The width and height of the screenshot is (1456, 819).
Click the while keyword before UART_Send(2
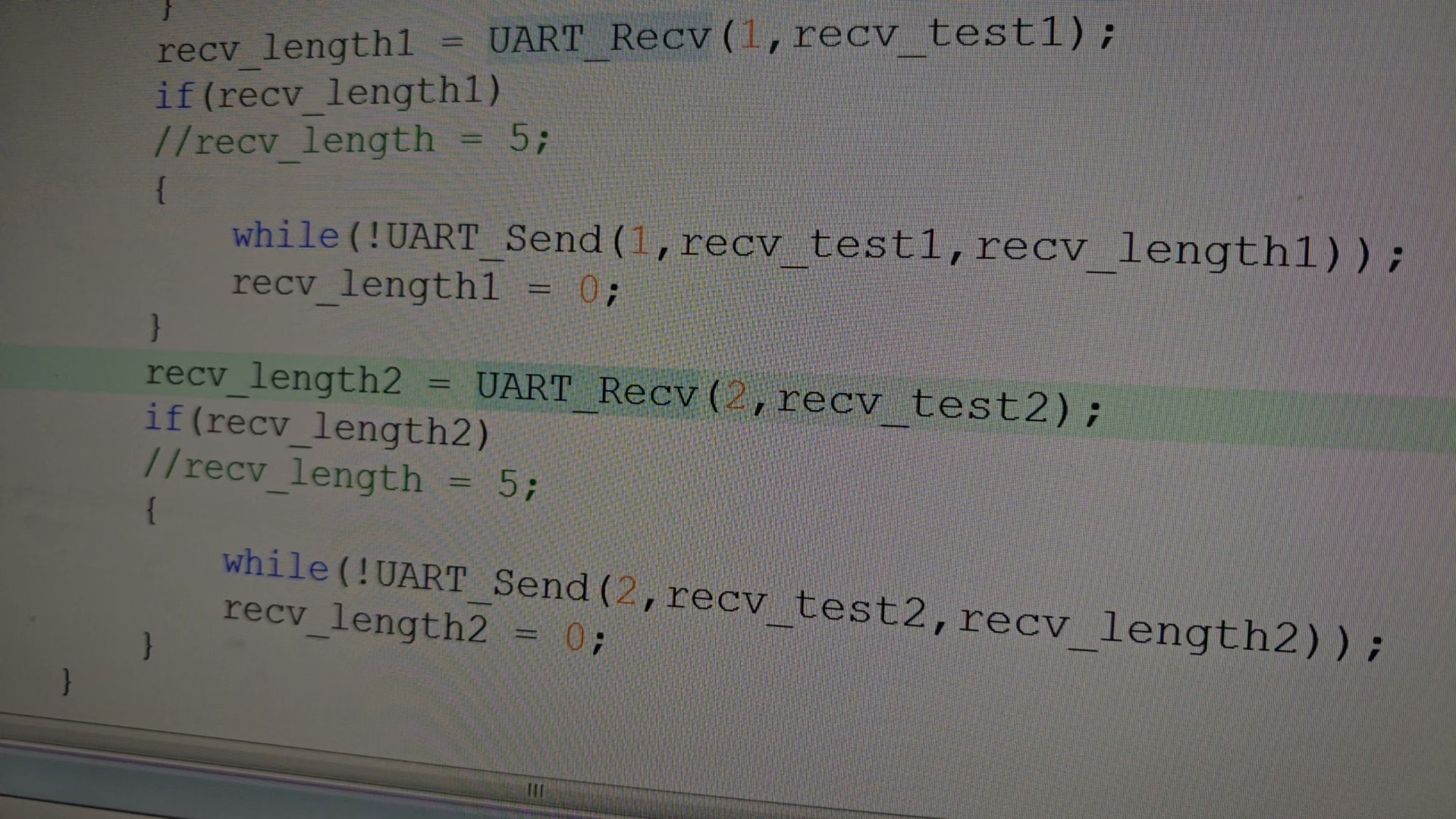275,566
